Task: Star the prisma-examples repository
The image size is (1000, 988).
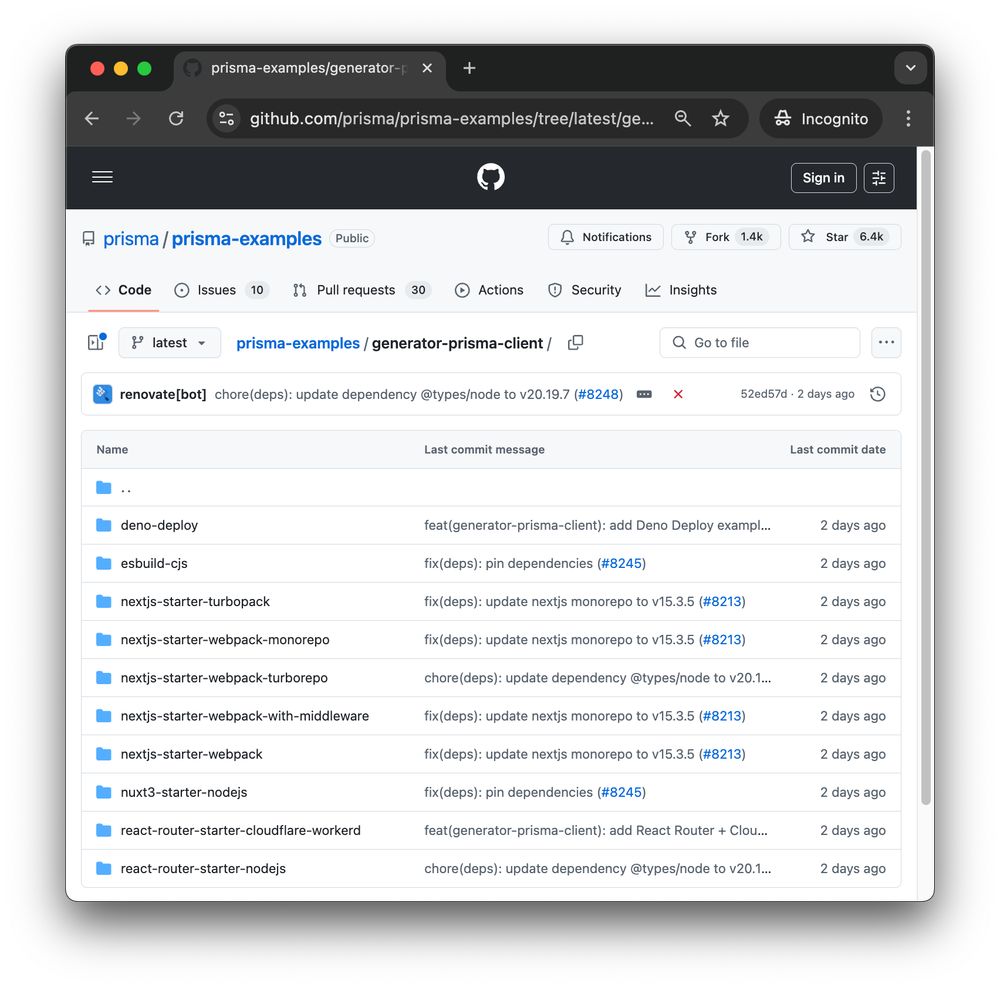Action: point(844,237)
